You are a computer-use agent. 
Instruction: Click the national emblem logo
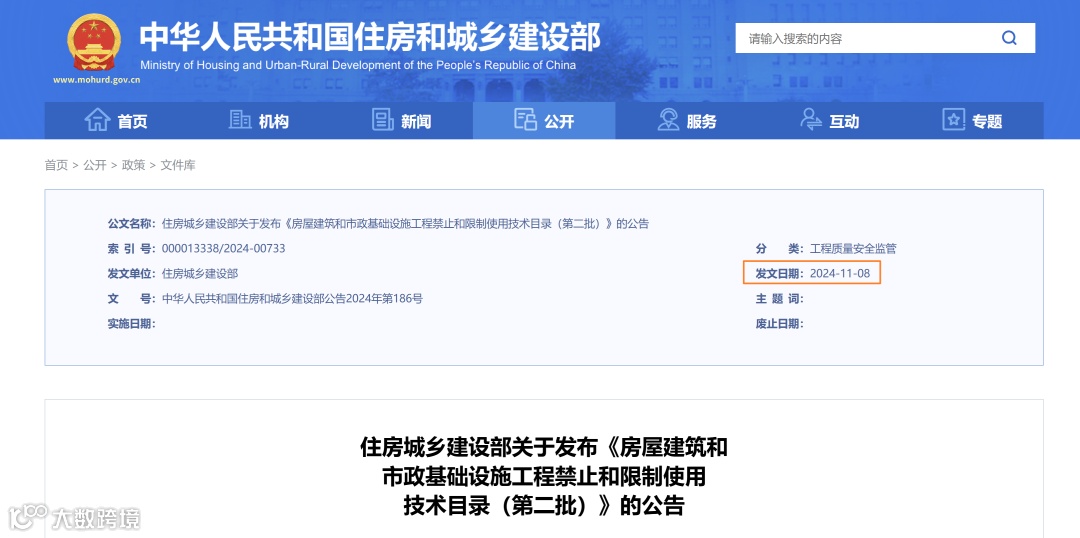pos(94,41)
